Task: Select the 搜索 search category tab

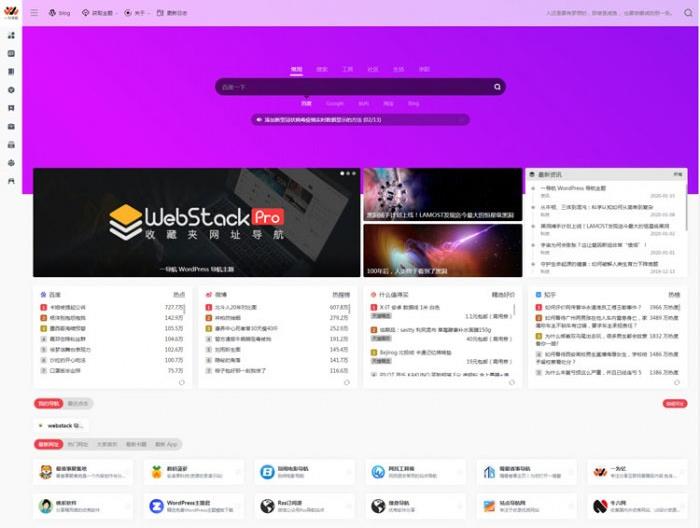Action: pyautogui.click(x=322, y=69)
